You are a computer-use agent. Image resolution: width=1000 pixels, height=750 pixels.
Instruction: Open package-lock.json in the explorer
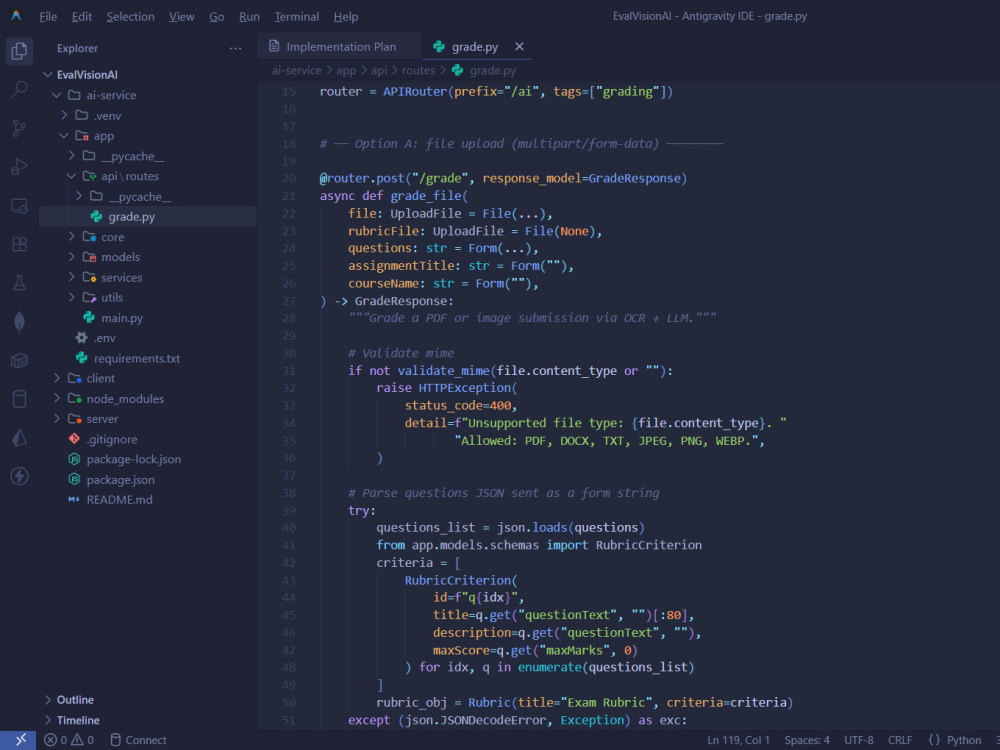tap(133, 459)
